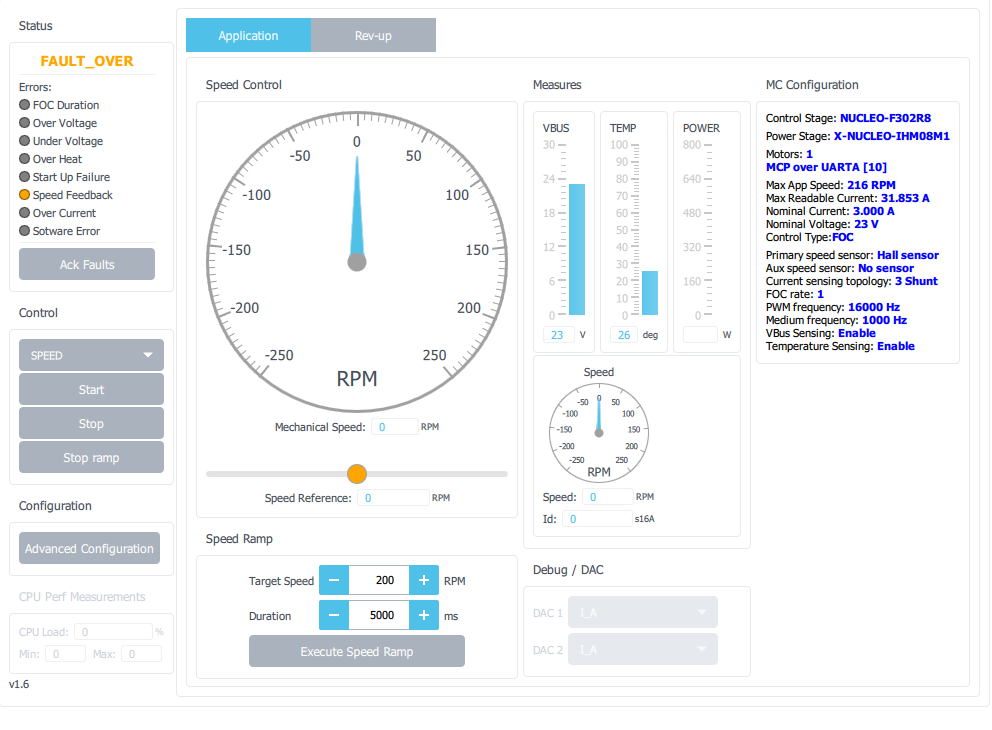This screenshot has height=730, width=992.
Task: Click the Speed Reference input field
Action: 393,498
